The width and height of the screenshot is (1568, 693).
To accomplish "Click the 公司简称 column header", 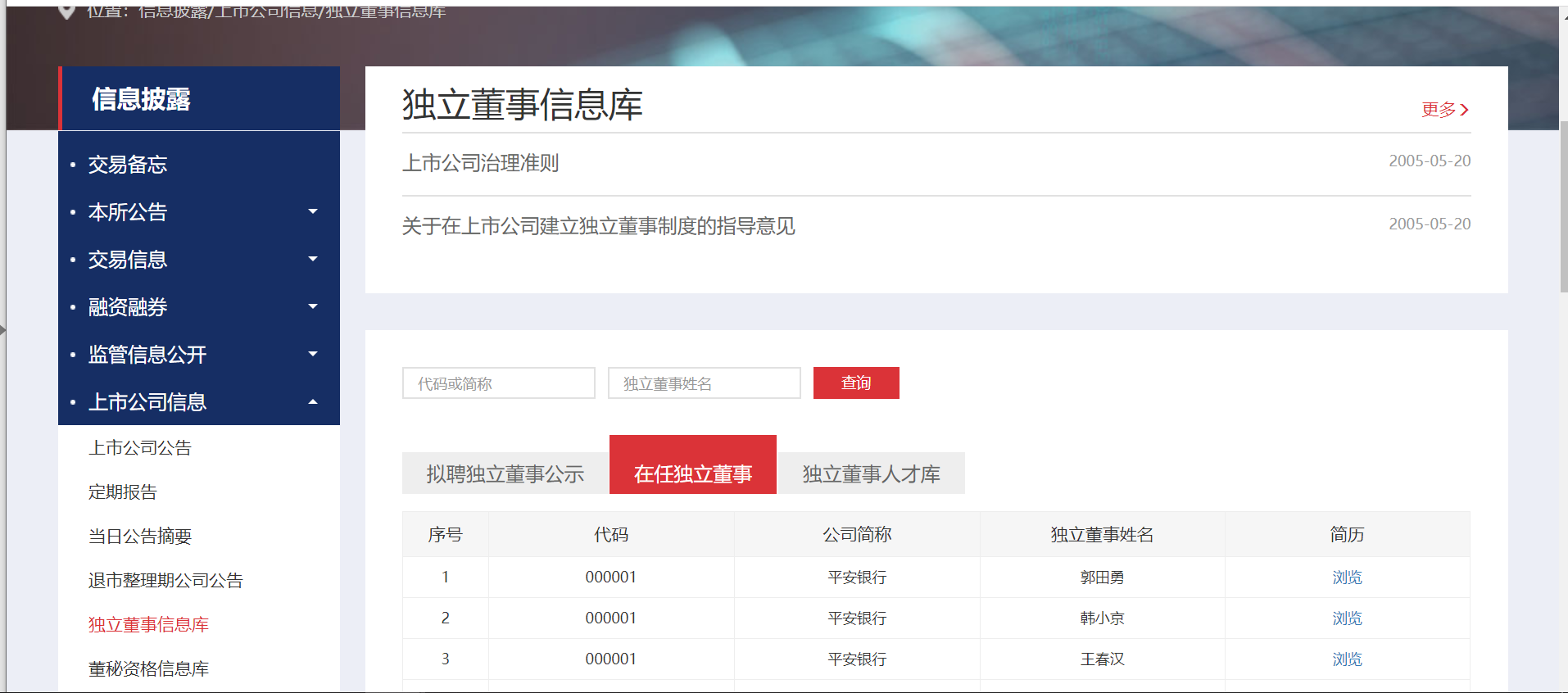I will [x=857, y=535].
